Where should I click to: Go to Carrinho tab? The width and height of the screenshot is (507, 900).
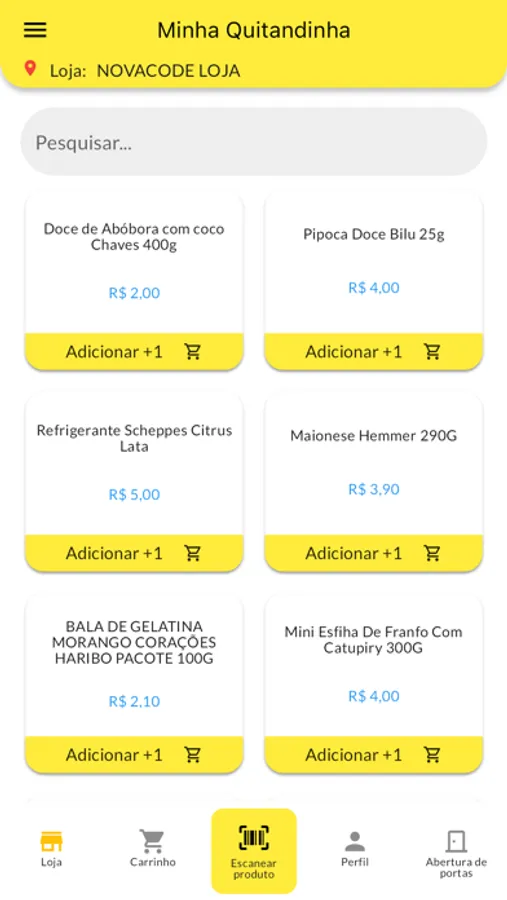[153, 848]
